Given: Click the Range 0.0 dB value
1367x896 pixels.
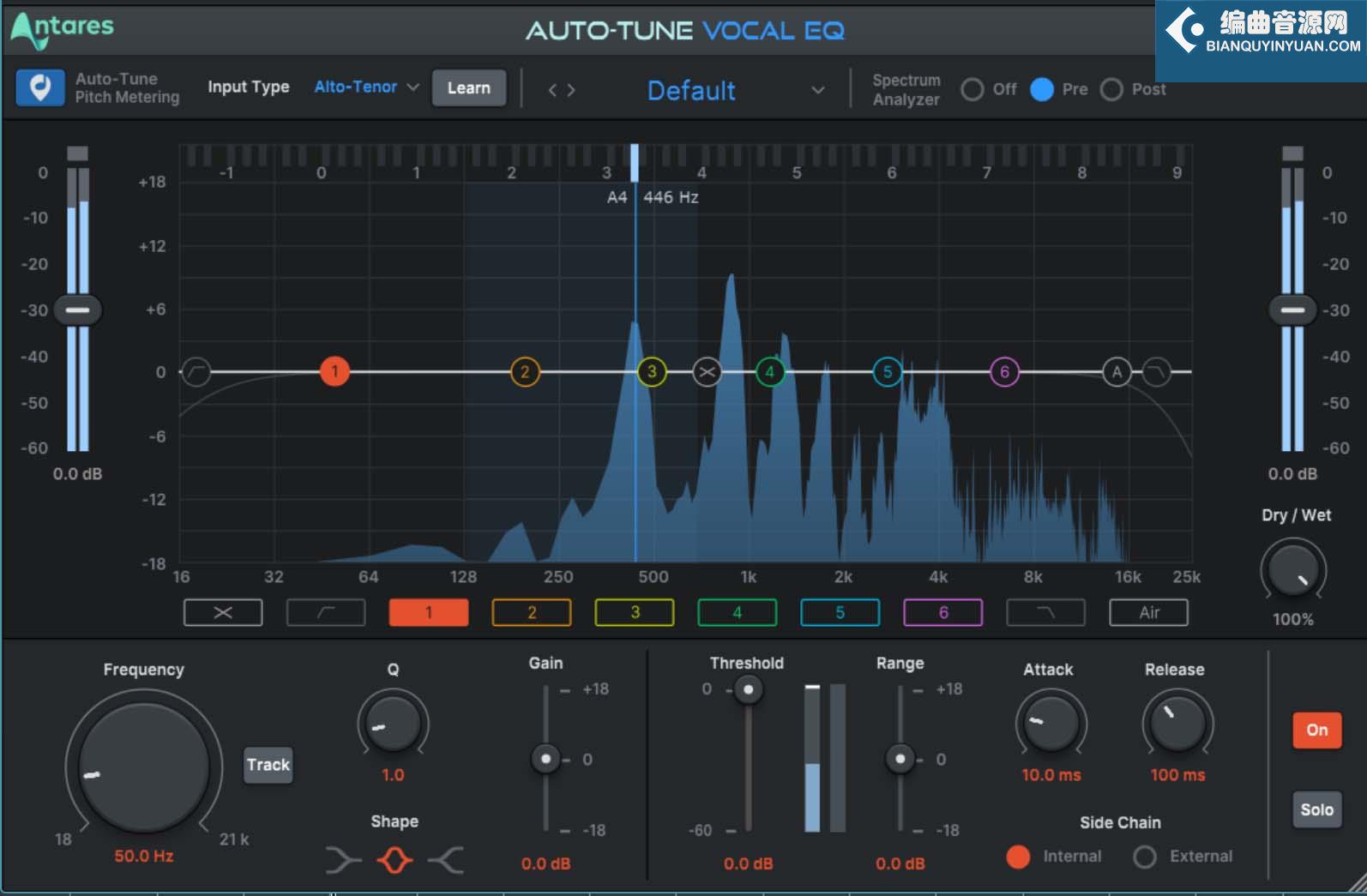Looking at the screenshot, I should pyautogui.click(x=900, y=863).
